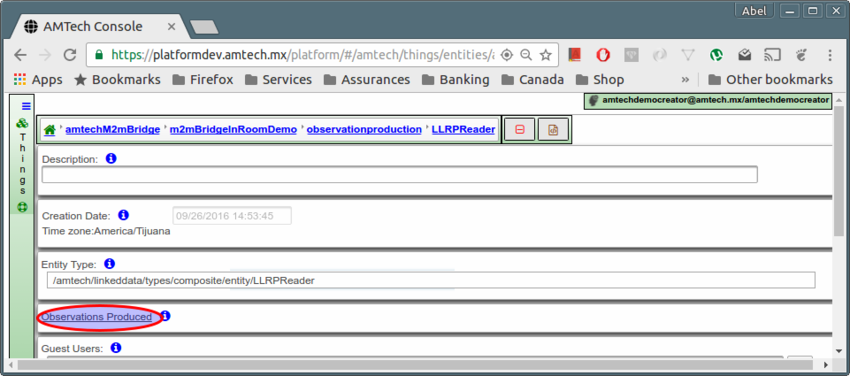This screenshot has height=376, width=850.
Task: Open the grey triangle extension icon
Action: pos(688,55)
